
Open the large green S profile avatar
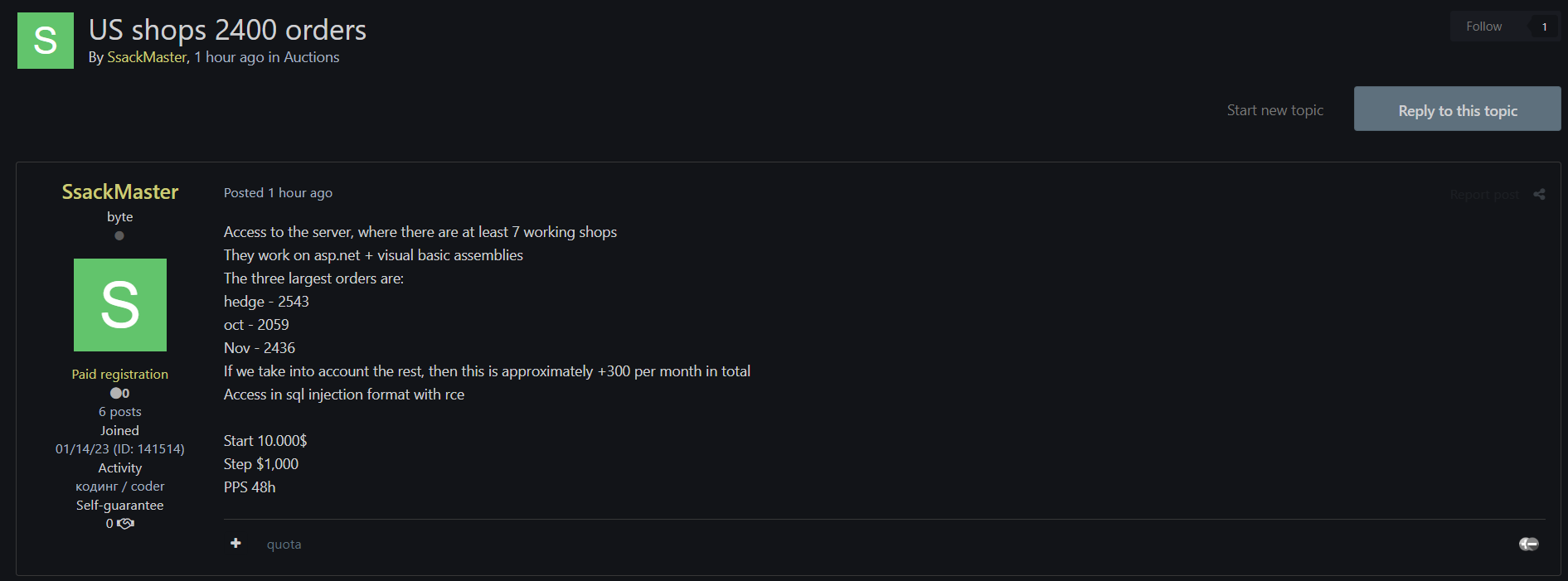pyautogui.click(x=120, y=305)
